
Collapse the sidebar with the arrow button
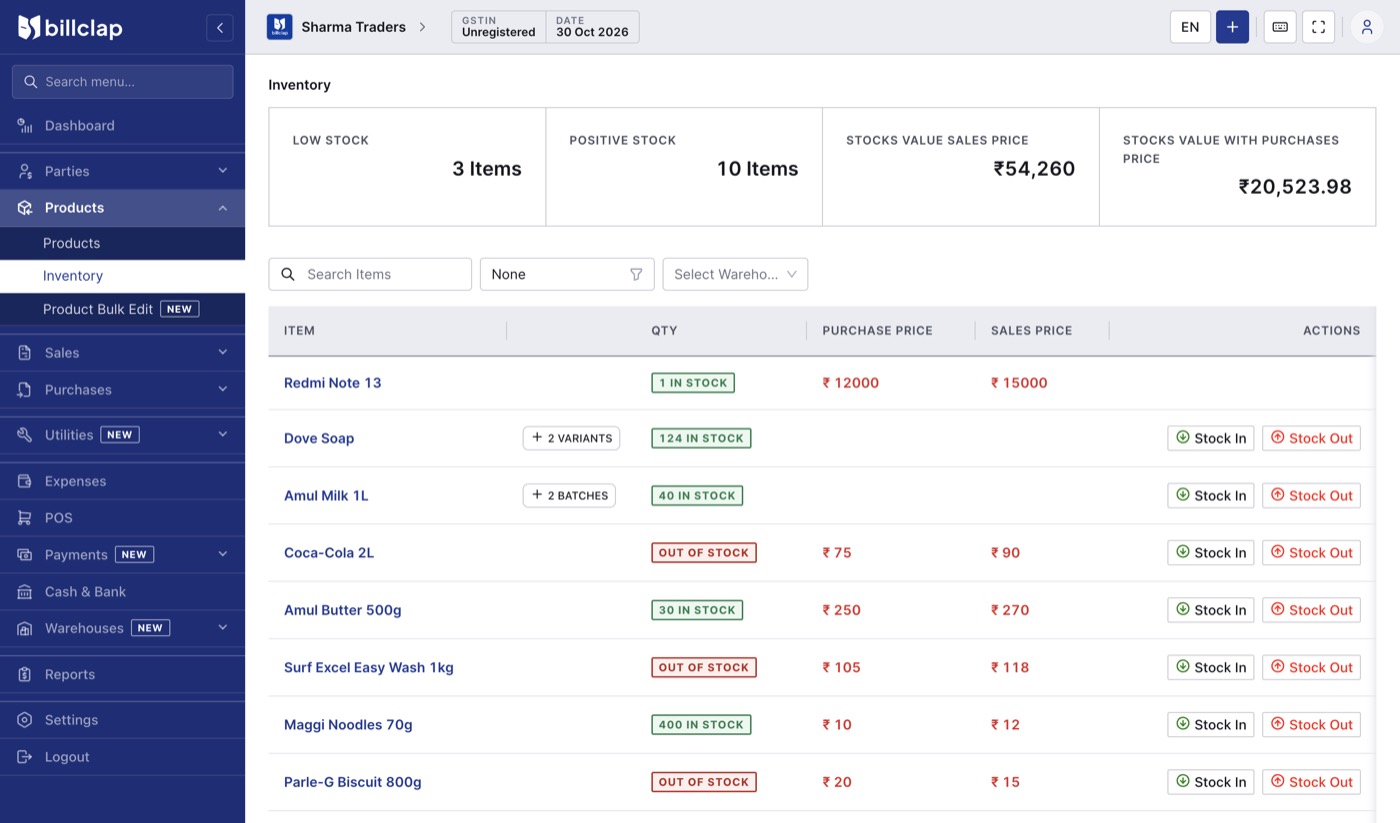220,27
